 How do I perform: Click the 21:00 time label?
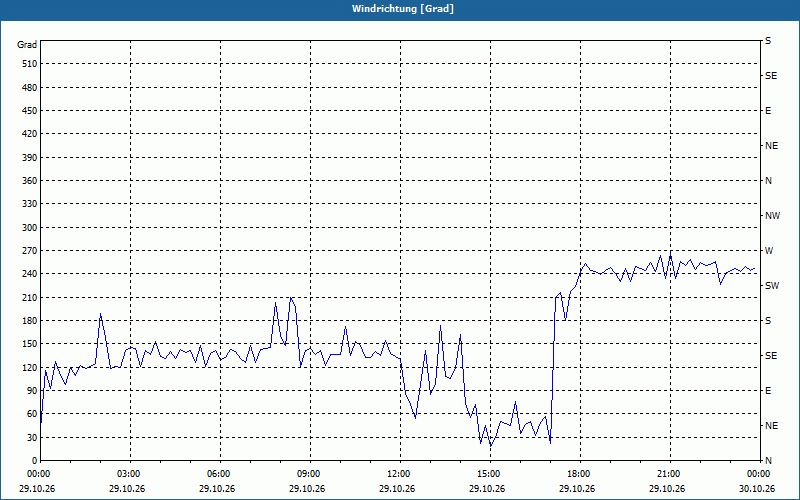(667, 474)
